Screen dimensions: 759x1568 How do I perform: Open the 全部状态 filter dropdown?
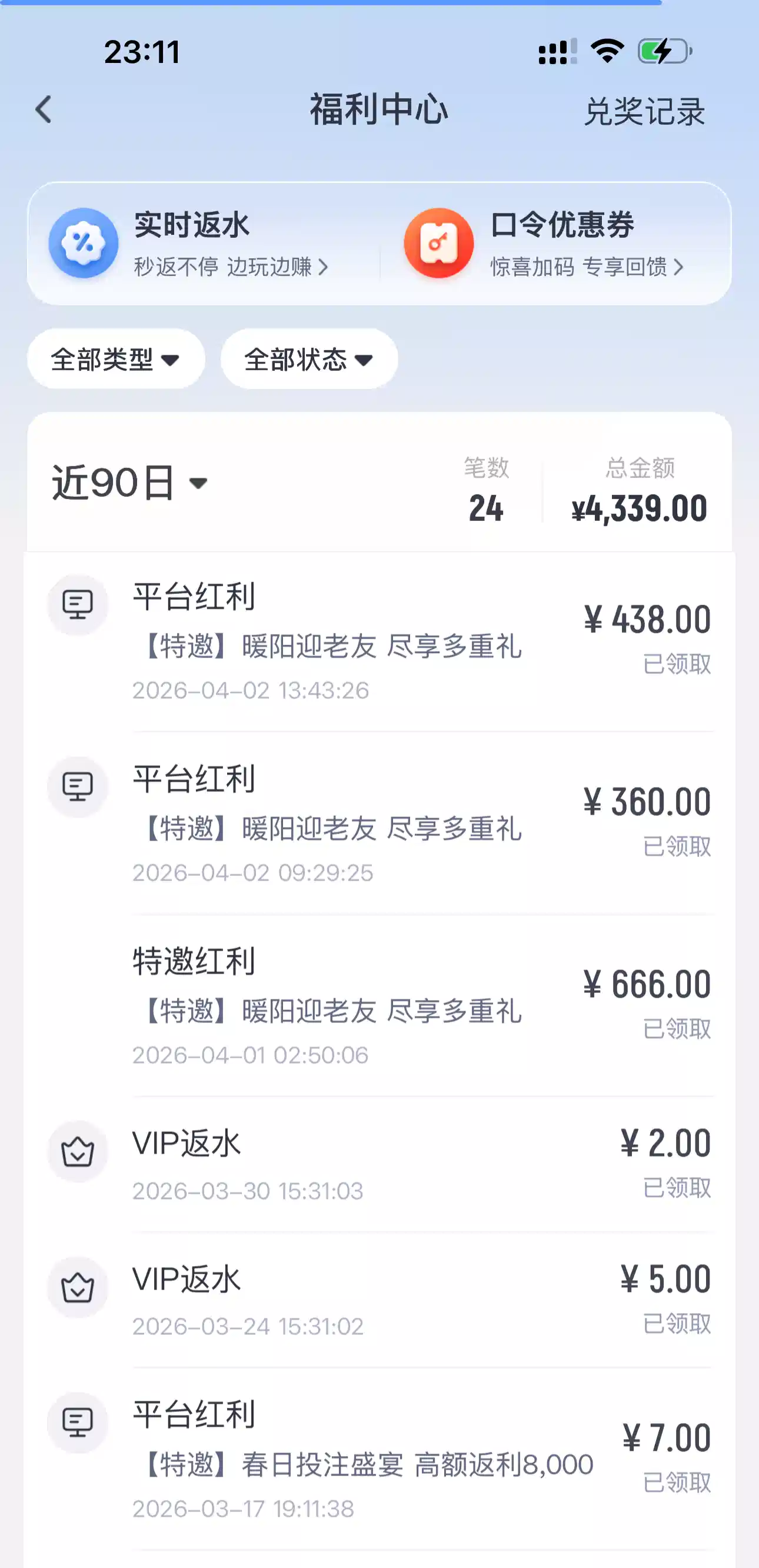tap(308, 359)
